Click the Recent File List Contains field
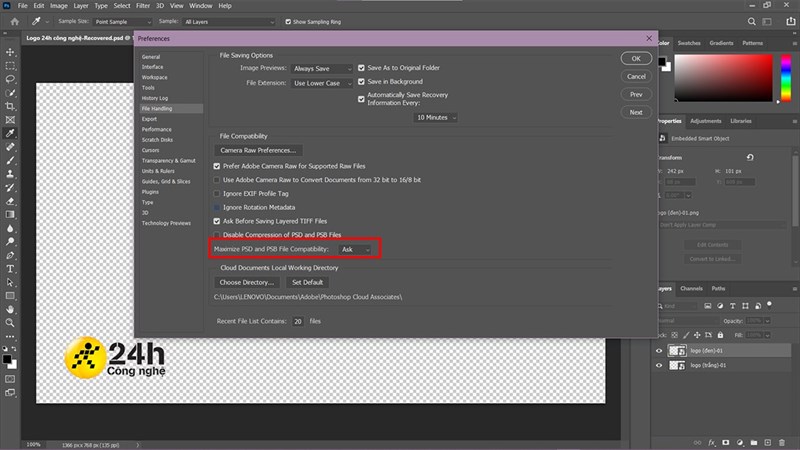The width and height of the screenshot is (800, 450). [298, 321]
